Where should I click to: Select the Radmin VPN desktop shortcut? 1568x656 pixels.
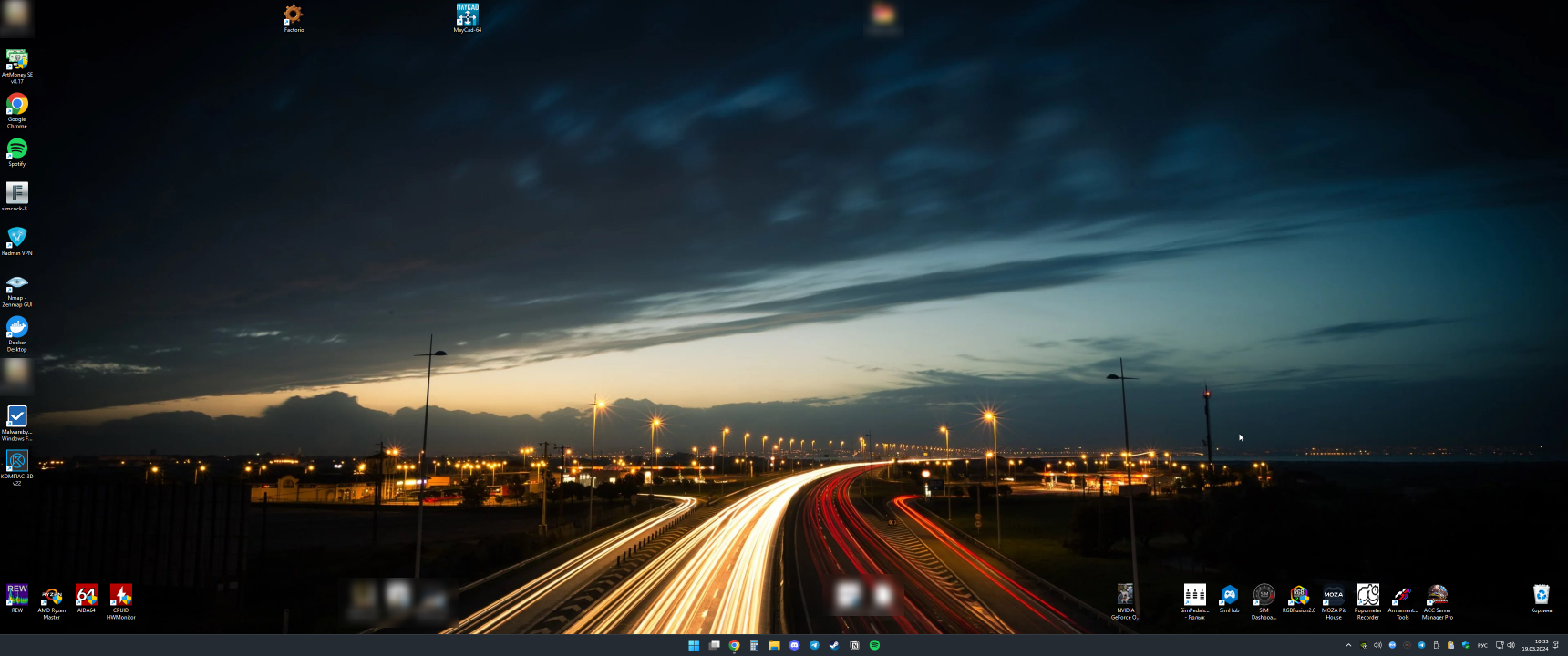point(17,241)
